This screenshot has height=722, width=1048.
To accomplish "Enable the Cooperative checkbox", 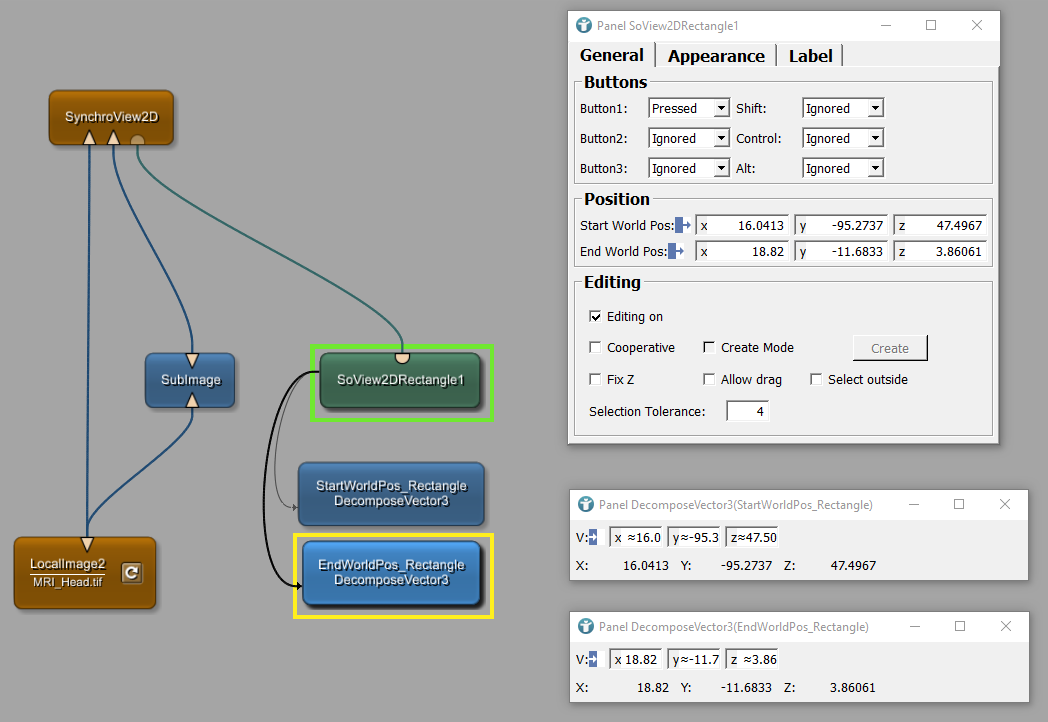I will tap(596, 348).
